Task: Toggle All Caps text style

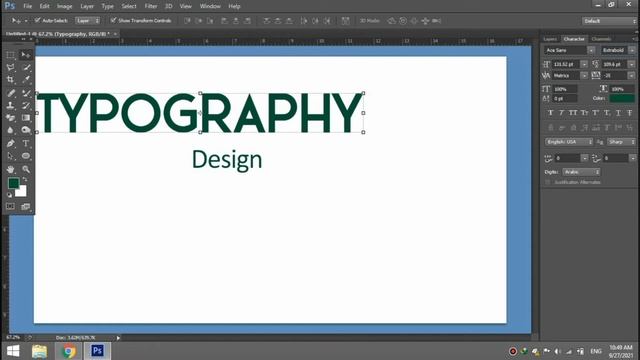Action: coord(573,113)
